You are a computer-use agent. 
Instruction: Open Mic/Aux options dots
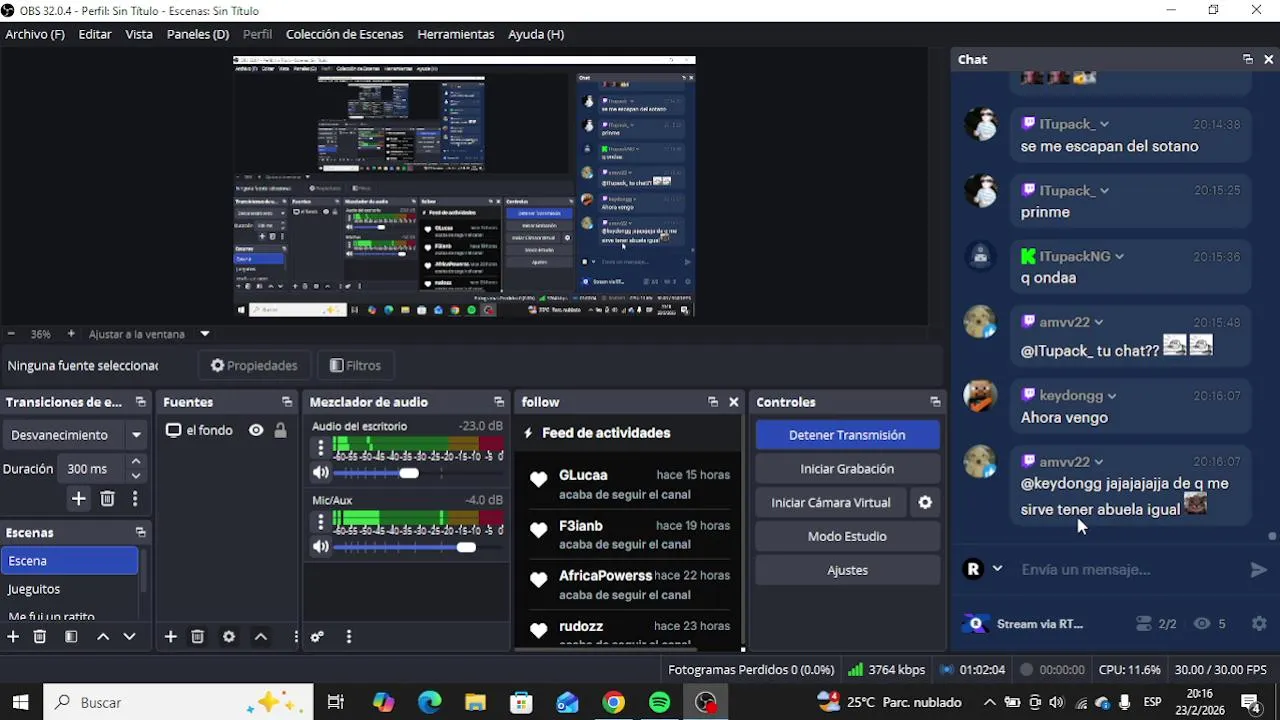point(321,522)
